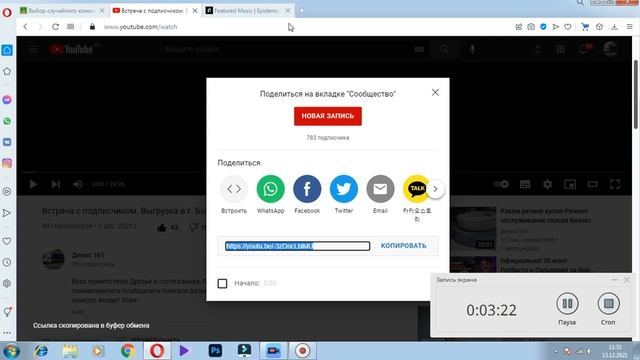Enable the Начало start-time checkbox

click(222, 283)
